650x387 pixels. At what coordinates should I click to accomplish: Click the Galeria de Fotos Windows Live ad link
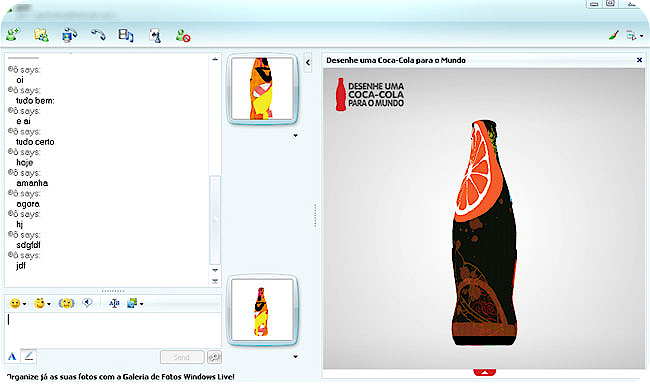(121, 377)
